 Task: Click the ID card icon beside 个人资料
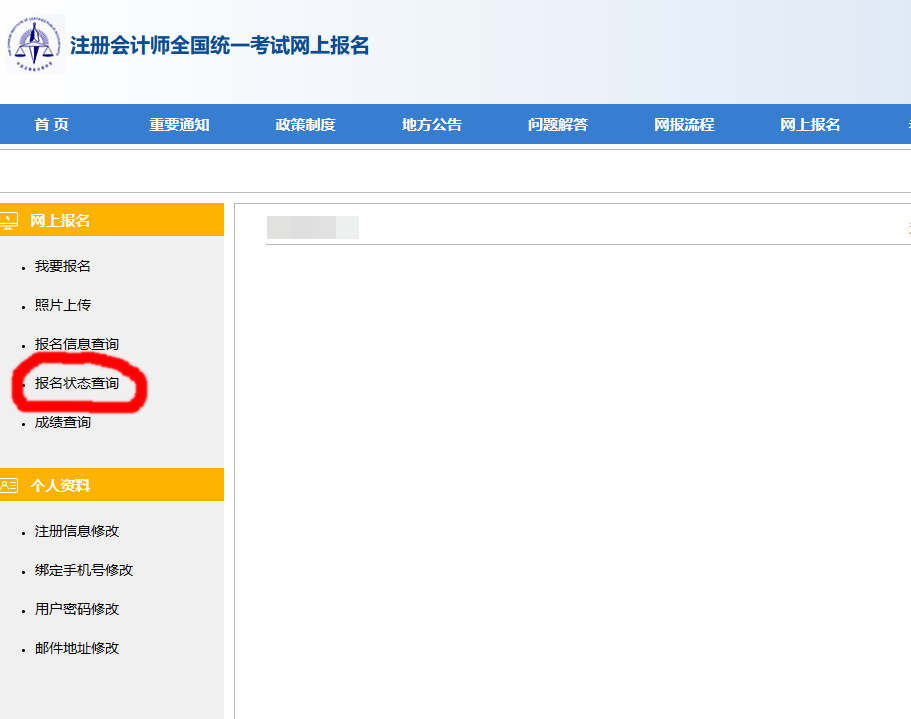pyautogui.click(x=9, y=485)
